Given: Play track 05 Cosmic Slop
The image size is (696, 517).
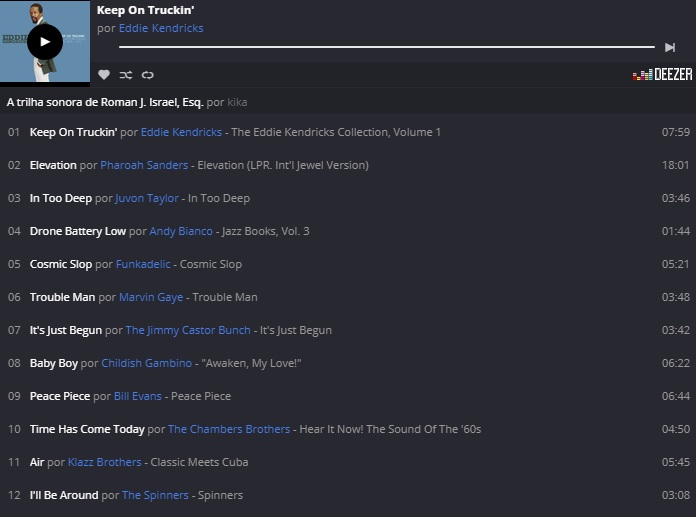Looking at the screenshot, I should 61,264.
